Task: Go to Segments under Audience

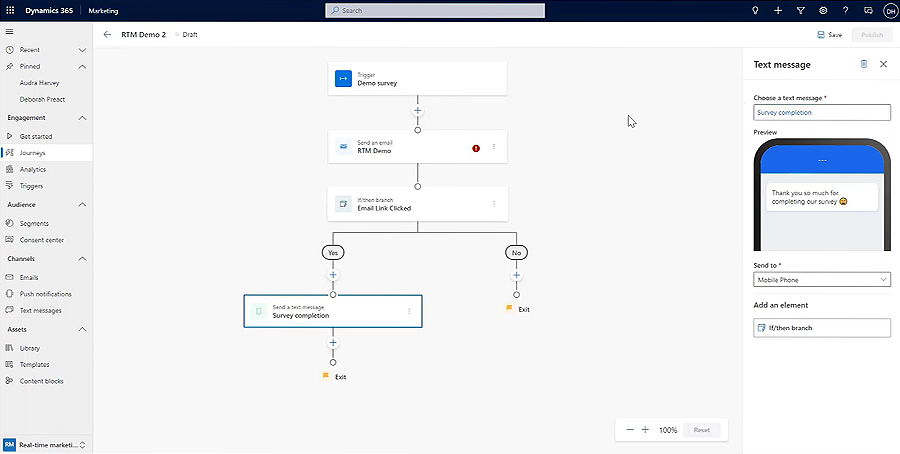Action: (34, 223)
